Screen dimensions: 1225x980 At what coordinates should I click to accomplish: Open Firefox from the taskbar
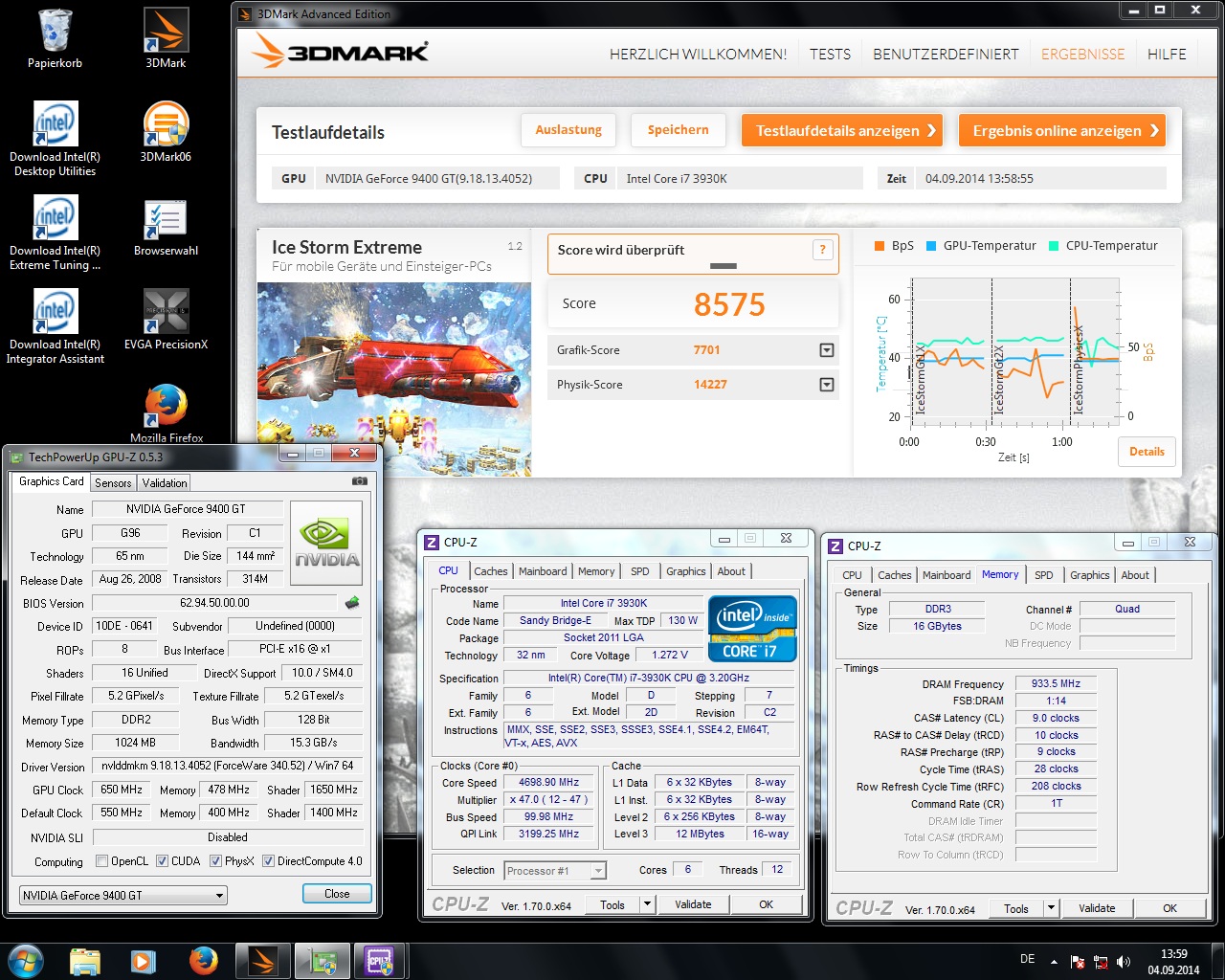[203, 961]
